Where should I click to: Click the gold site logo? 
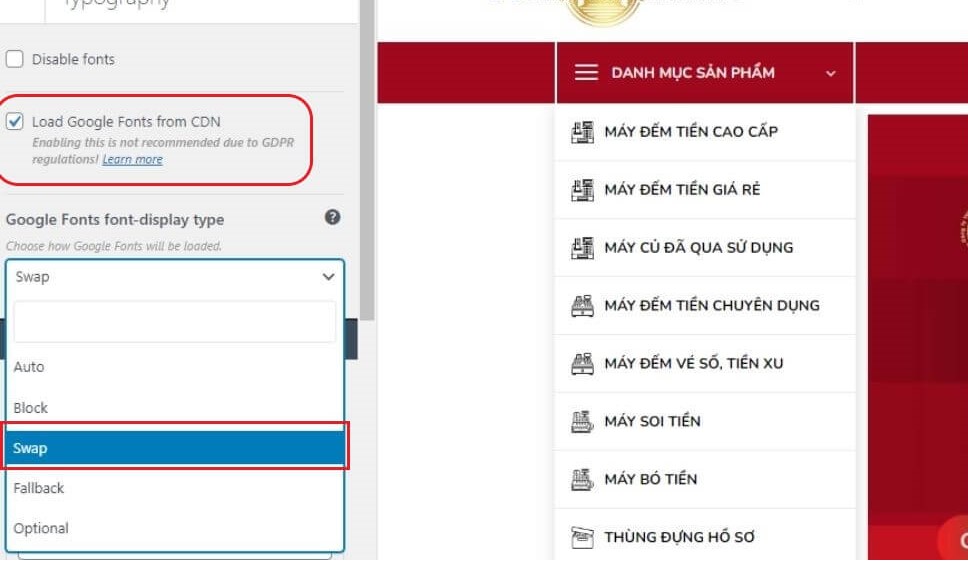point(602,12)
